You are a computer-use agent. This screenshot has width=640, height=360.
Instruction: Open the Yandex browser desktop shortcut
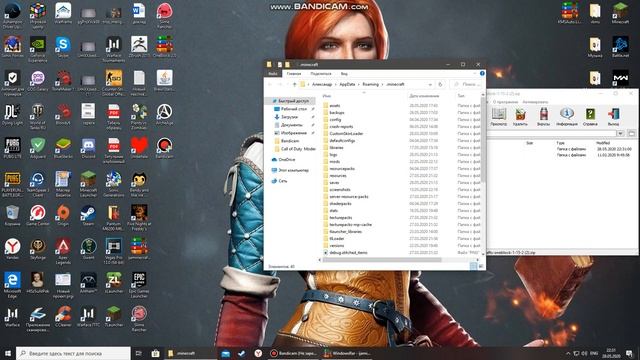click(x=12, y=248)
